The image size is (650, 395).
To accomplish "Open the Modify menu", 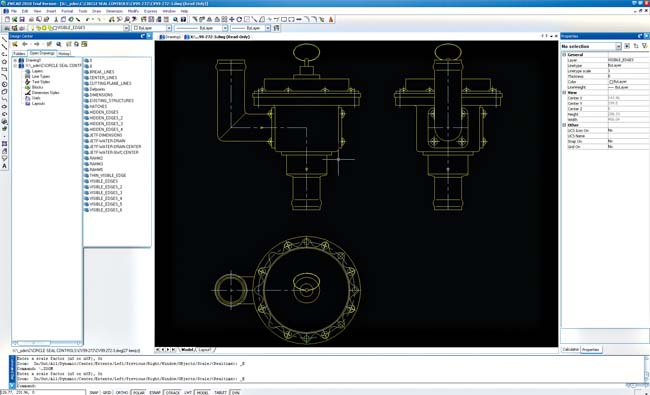I will tap(133, 11).
